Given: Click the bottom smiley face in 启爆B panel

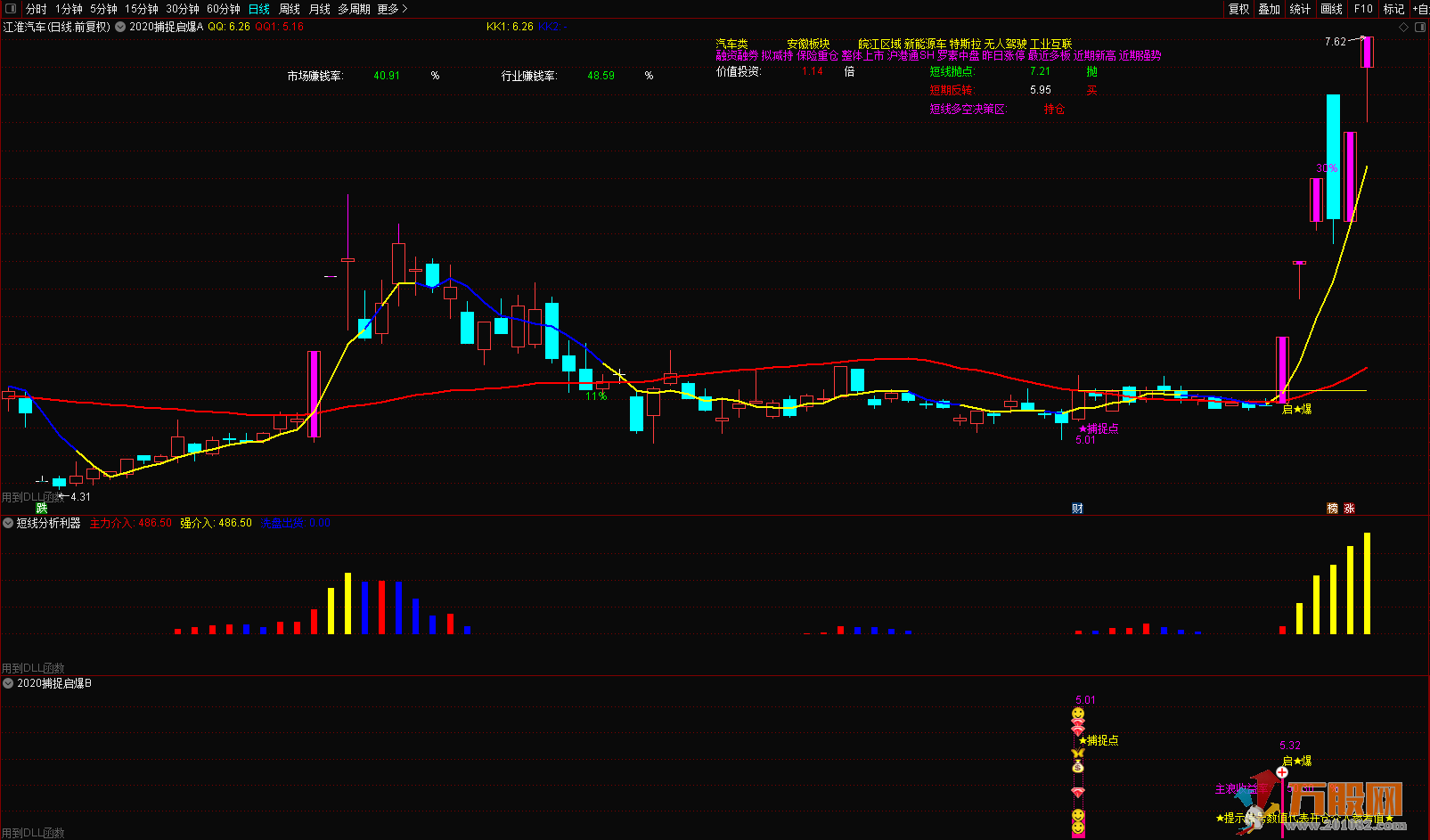Looking at the screenshot, I should pyautogui.click(x=1078, y=828).
